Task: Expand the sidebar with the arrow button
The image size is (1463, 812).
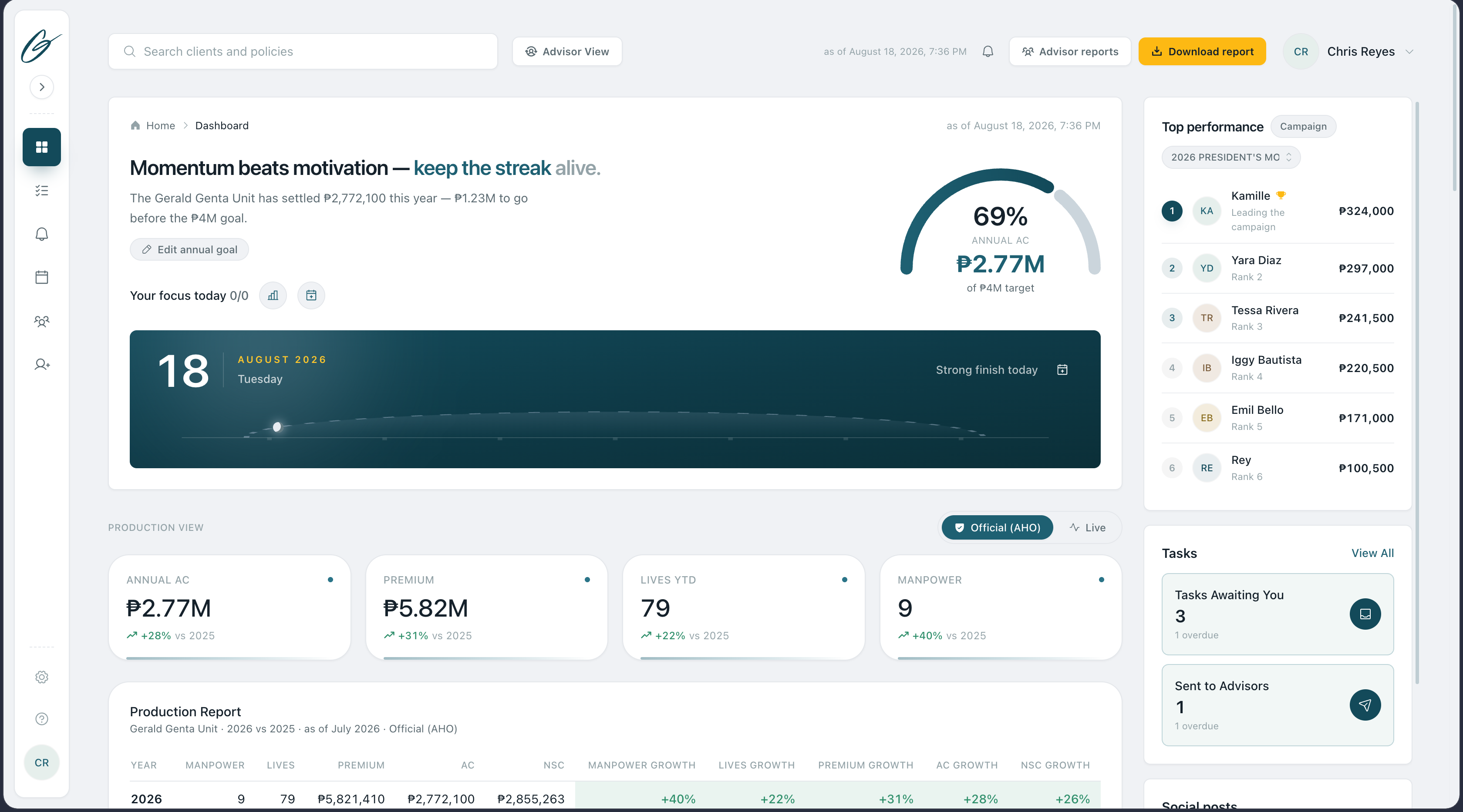Action: click(x=41, y=87)
